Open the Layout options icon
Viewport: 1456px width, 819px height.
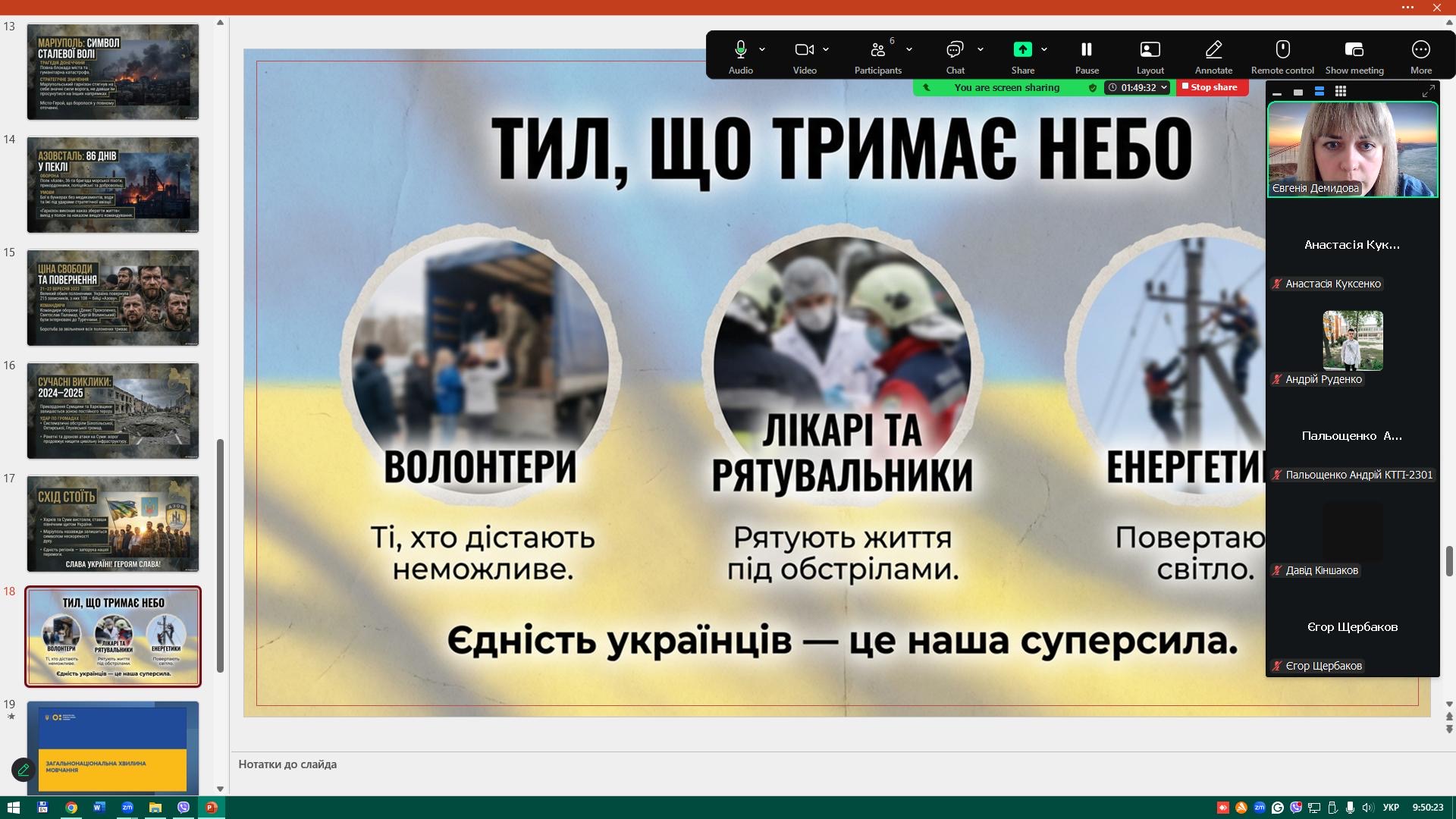1150,50
